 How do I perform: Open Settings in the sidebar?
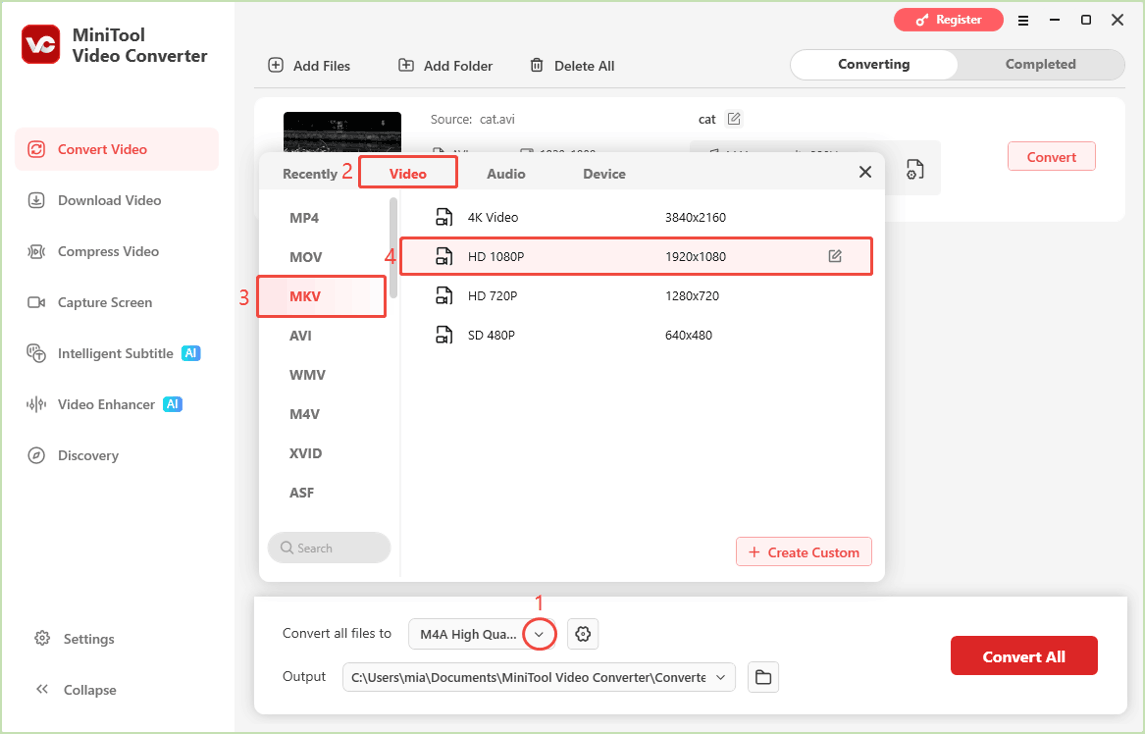coord(74,639)
